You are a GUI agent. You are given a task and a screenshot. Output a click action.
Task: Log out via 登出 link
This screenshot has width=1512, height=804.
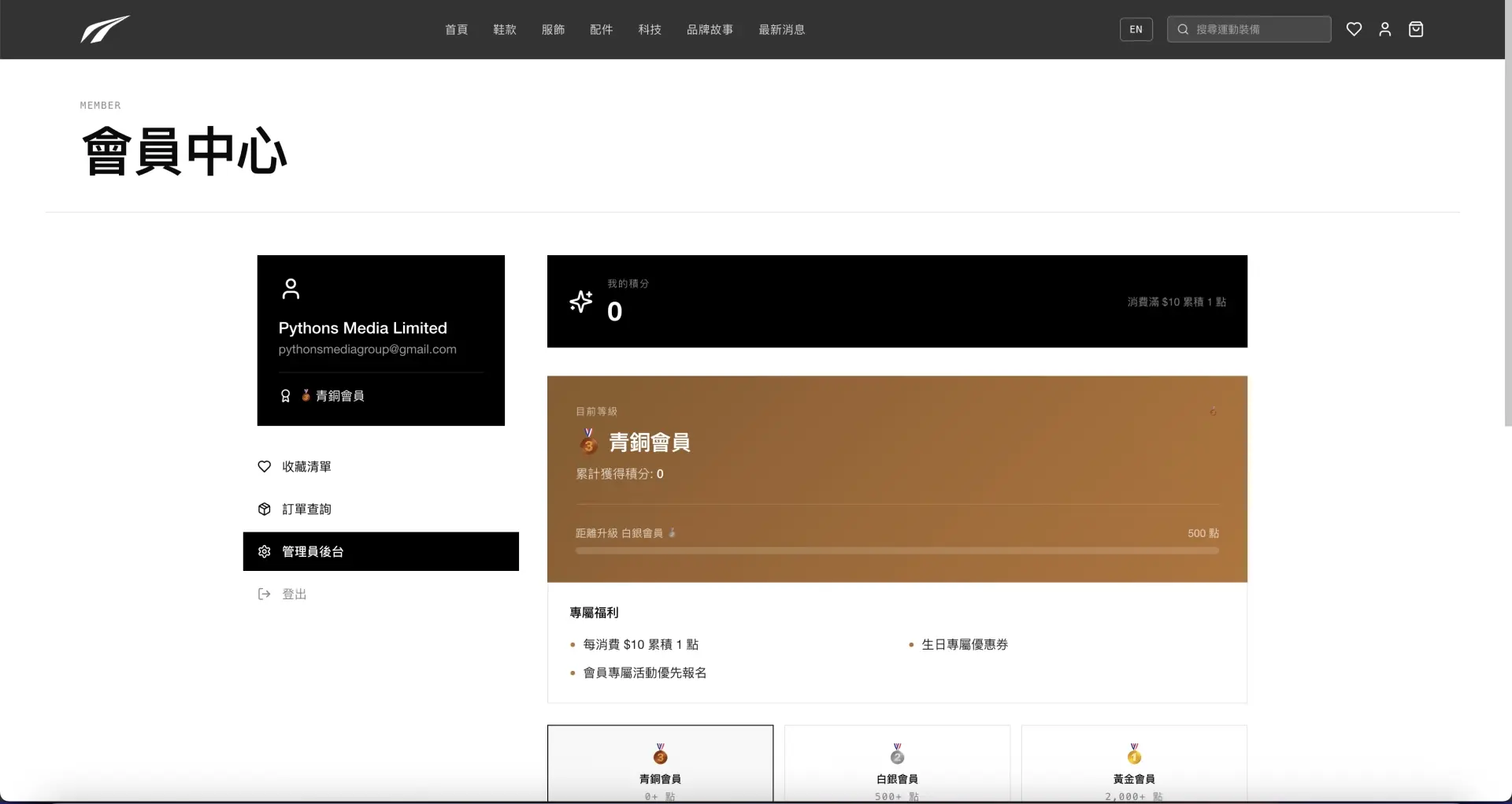point(381,594)
